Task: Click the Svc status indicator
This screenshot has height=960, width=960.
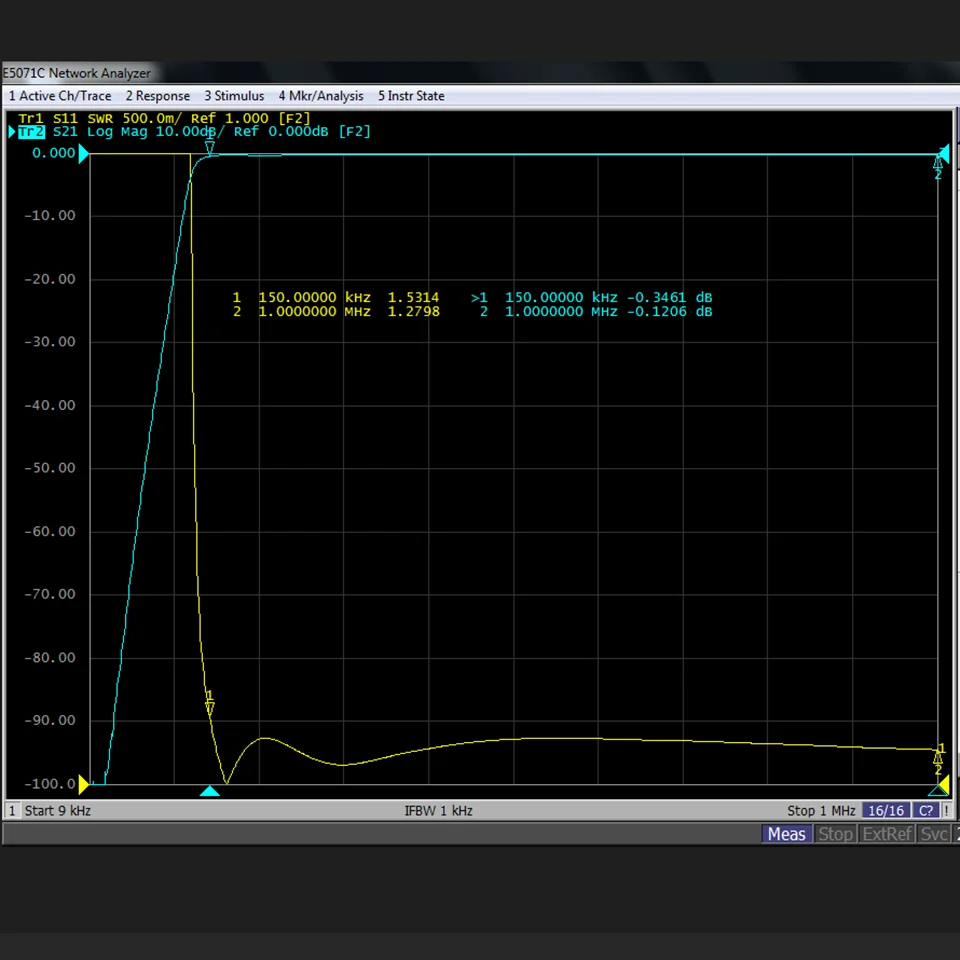Action: click(934, 834)
